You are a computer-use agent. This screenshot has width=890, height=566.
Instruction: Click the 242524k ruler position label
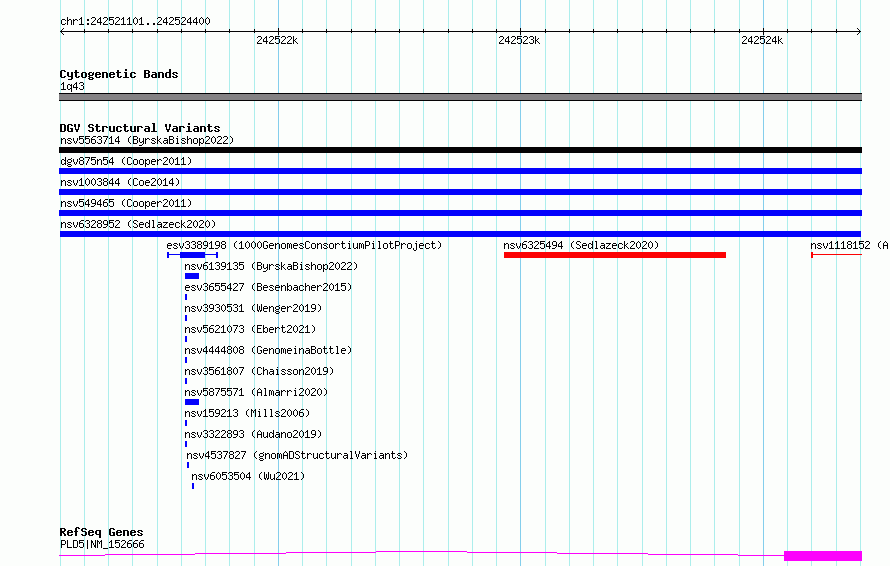point(762,40)
